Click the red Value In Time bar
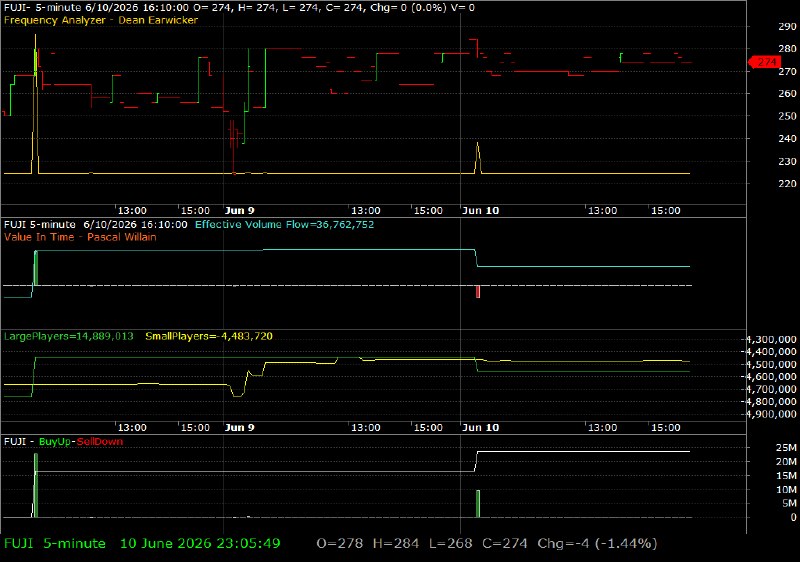Screen dimensions: 800x562 point(478,291)
